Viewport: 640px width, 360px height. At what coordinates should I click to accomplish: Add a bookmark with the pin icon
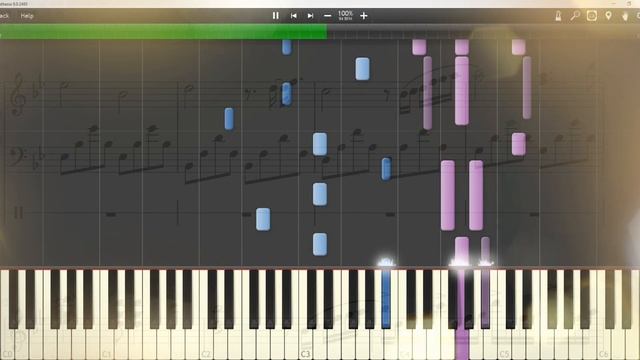(609, 16)
